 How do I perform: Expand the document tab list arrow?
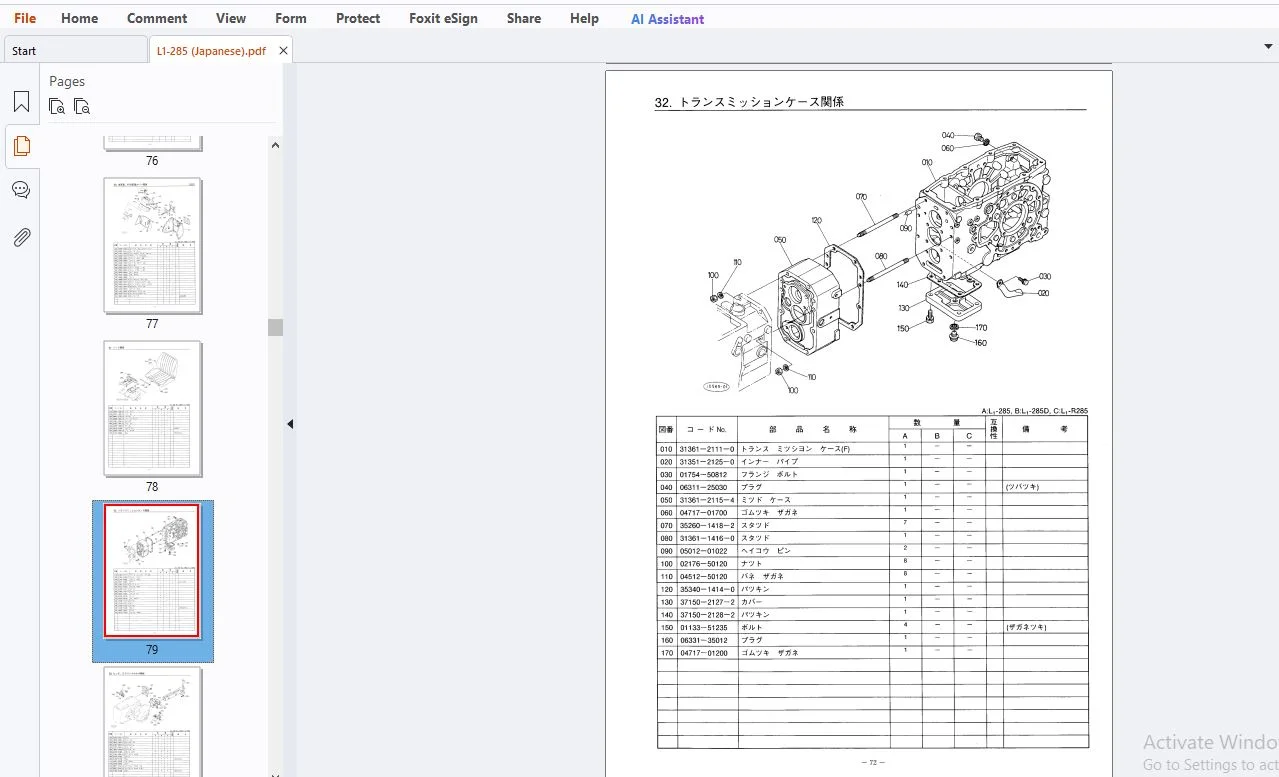pyautogui.click(x=1269, y=46)
